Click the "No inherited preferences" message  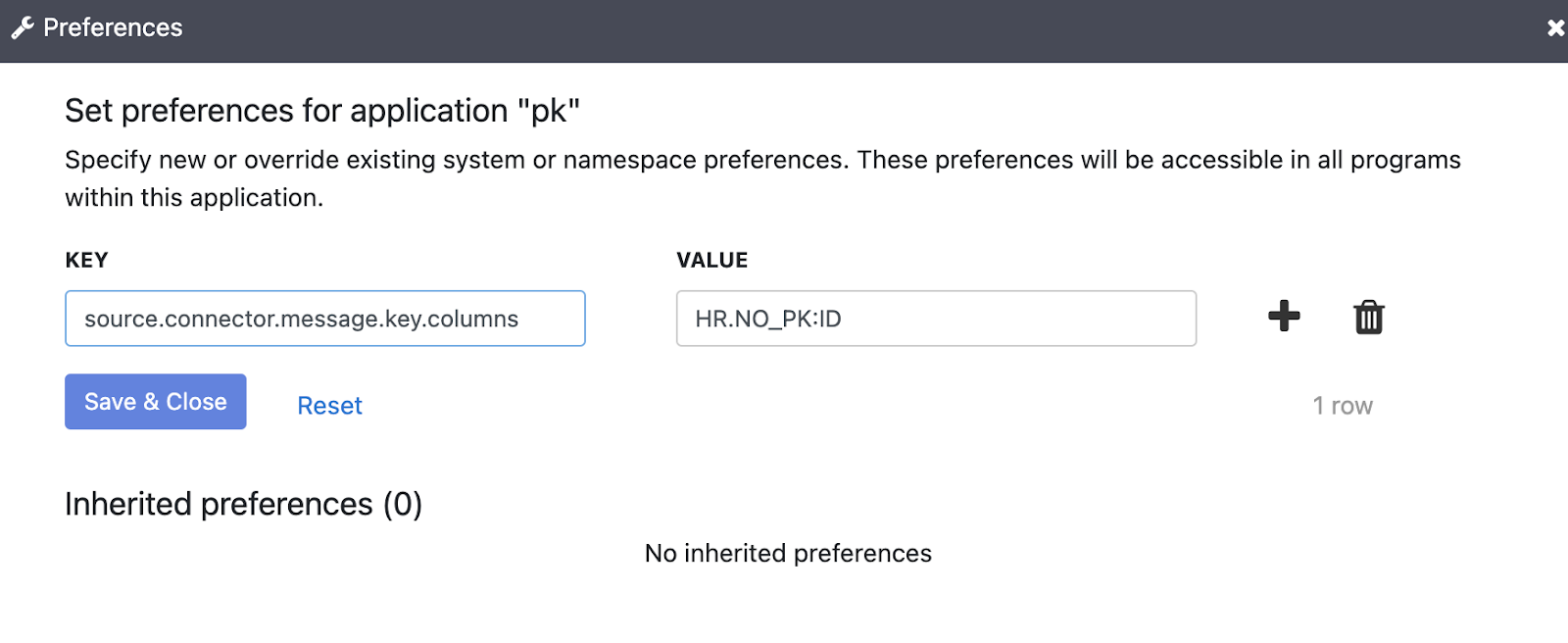[788, 554]
